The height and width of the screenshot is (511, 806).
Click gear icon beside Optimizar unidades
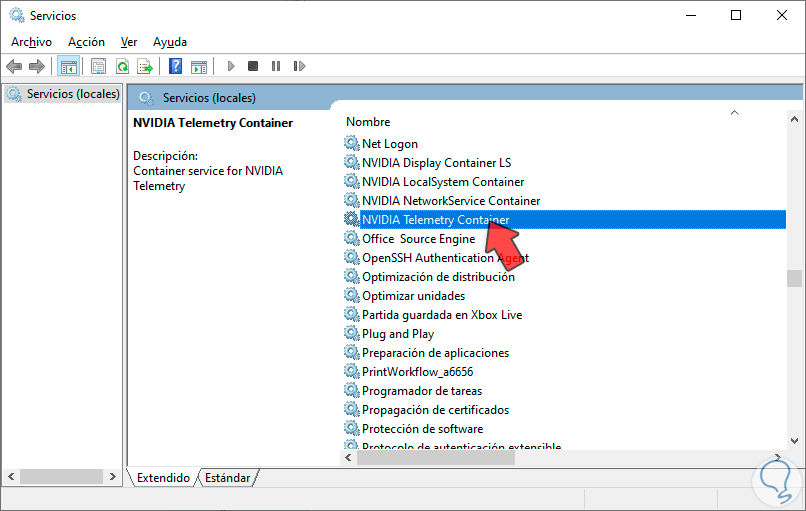(352, 295)
